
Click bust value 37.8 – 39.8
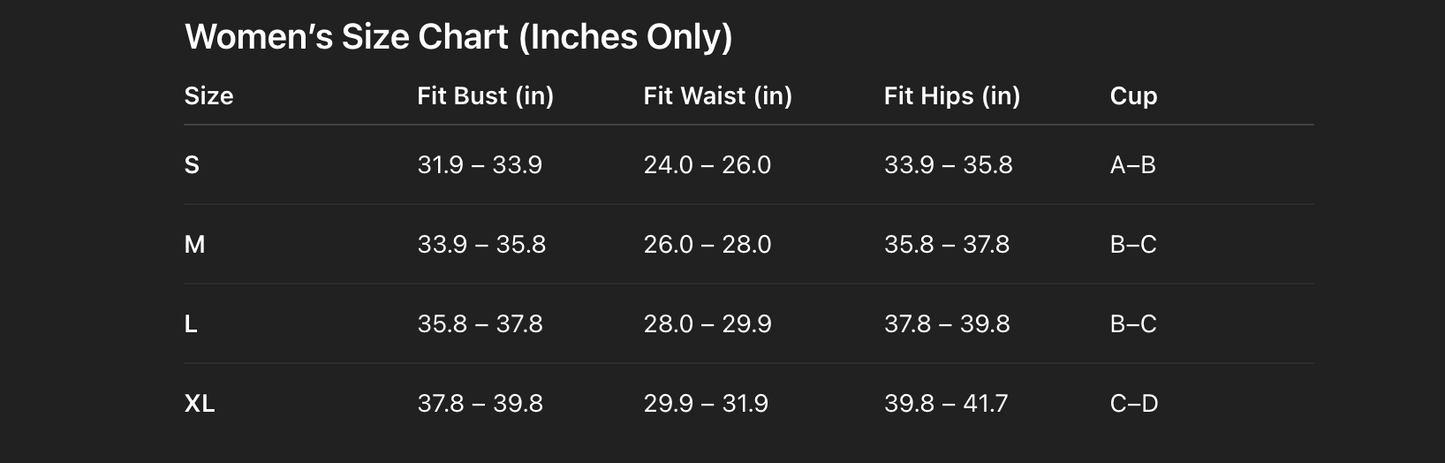(x=480, y=404)
